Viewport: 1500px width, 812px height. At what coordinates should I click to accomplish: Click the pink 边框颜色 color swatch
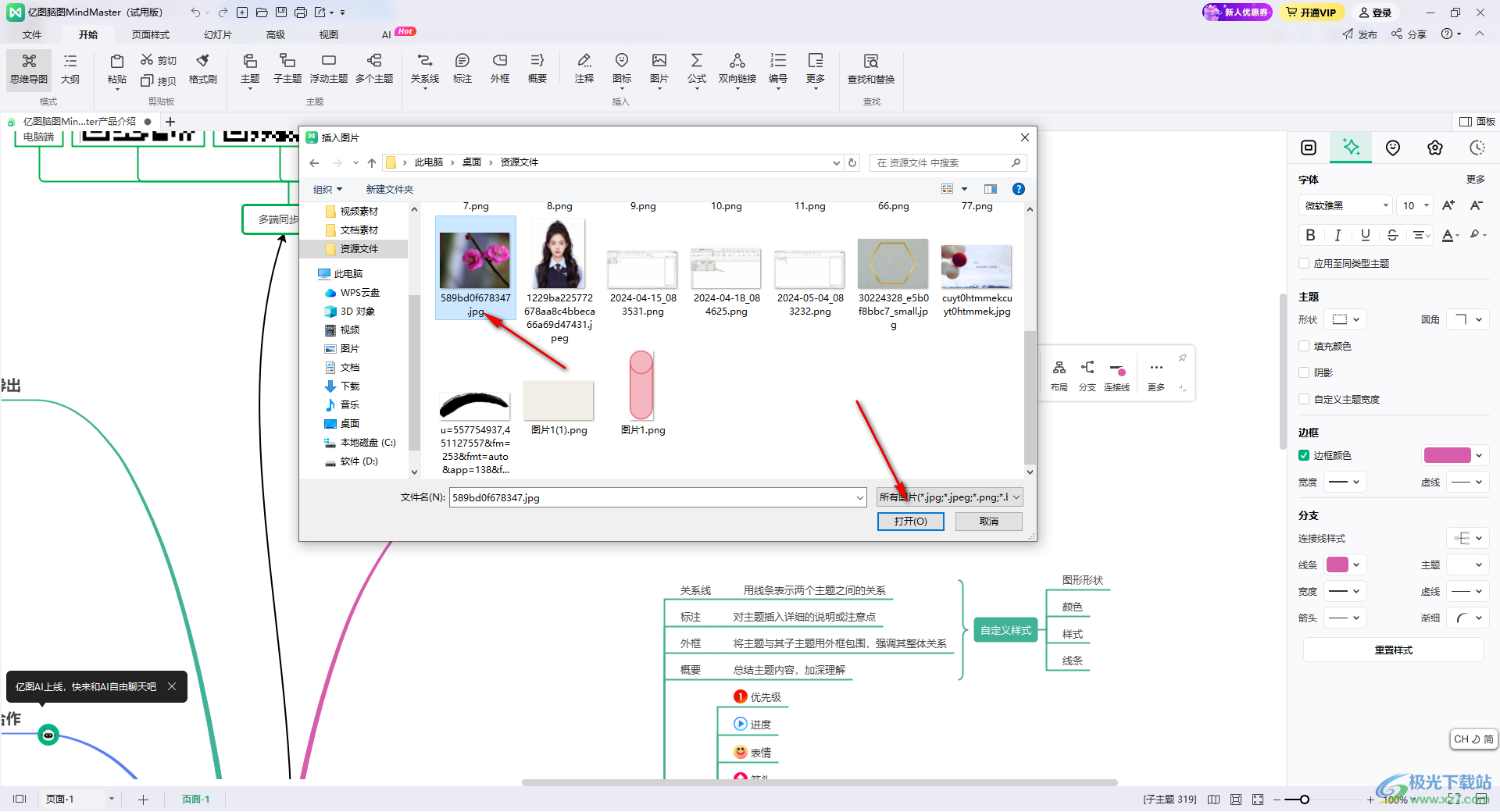[1448, 455]
